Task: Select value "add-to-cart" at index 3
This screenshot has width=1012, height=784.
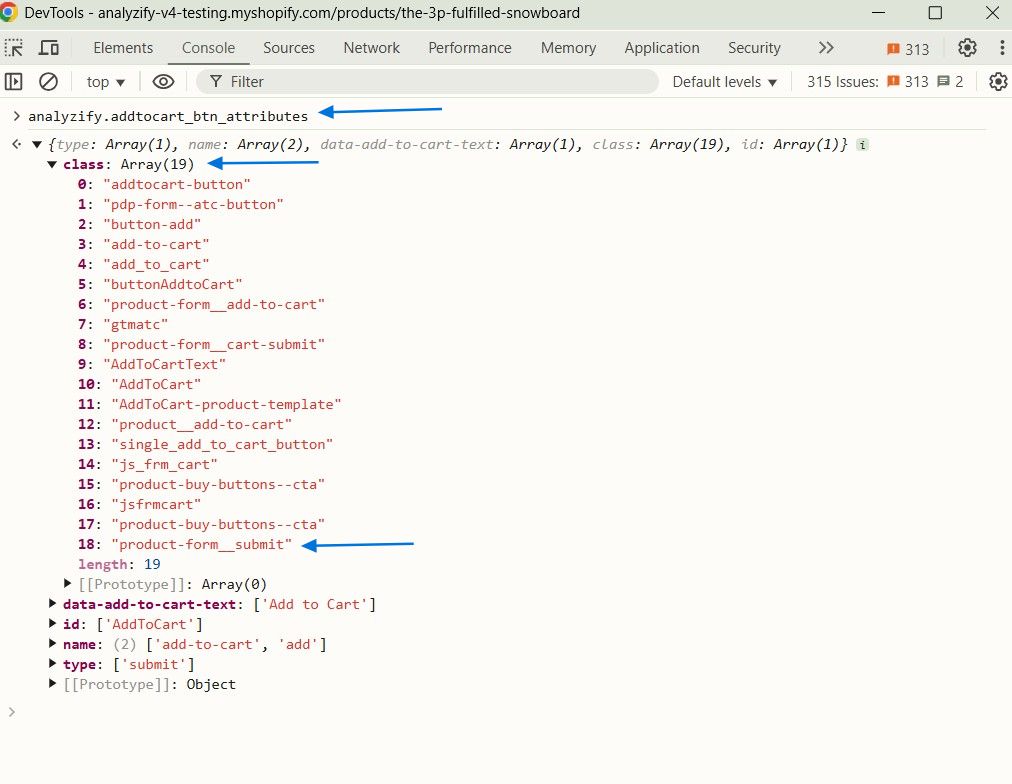Action: coord(156,245)
